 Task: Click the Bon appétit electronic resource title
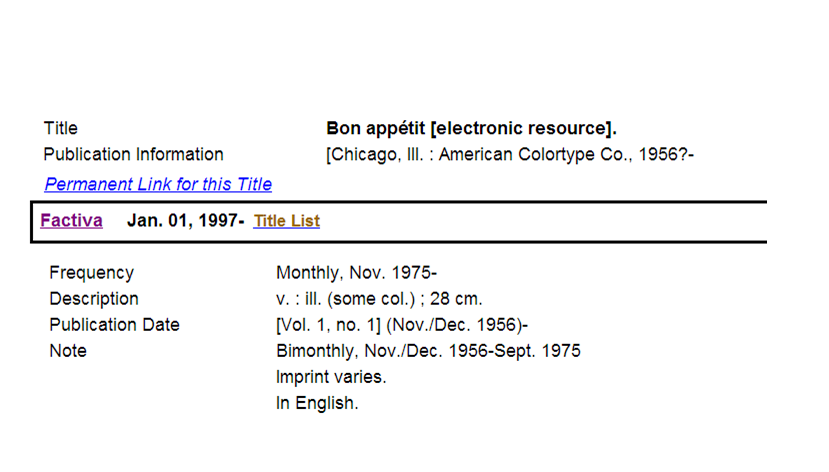coord(471,128)
